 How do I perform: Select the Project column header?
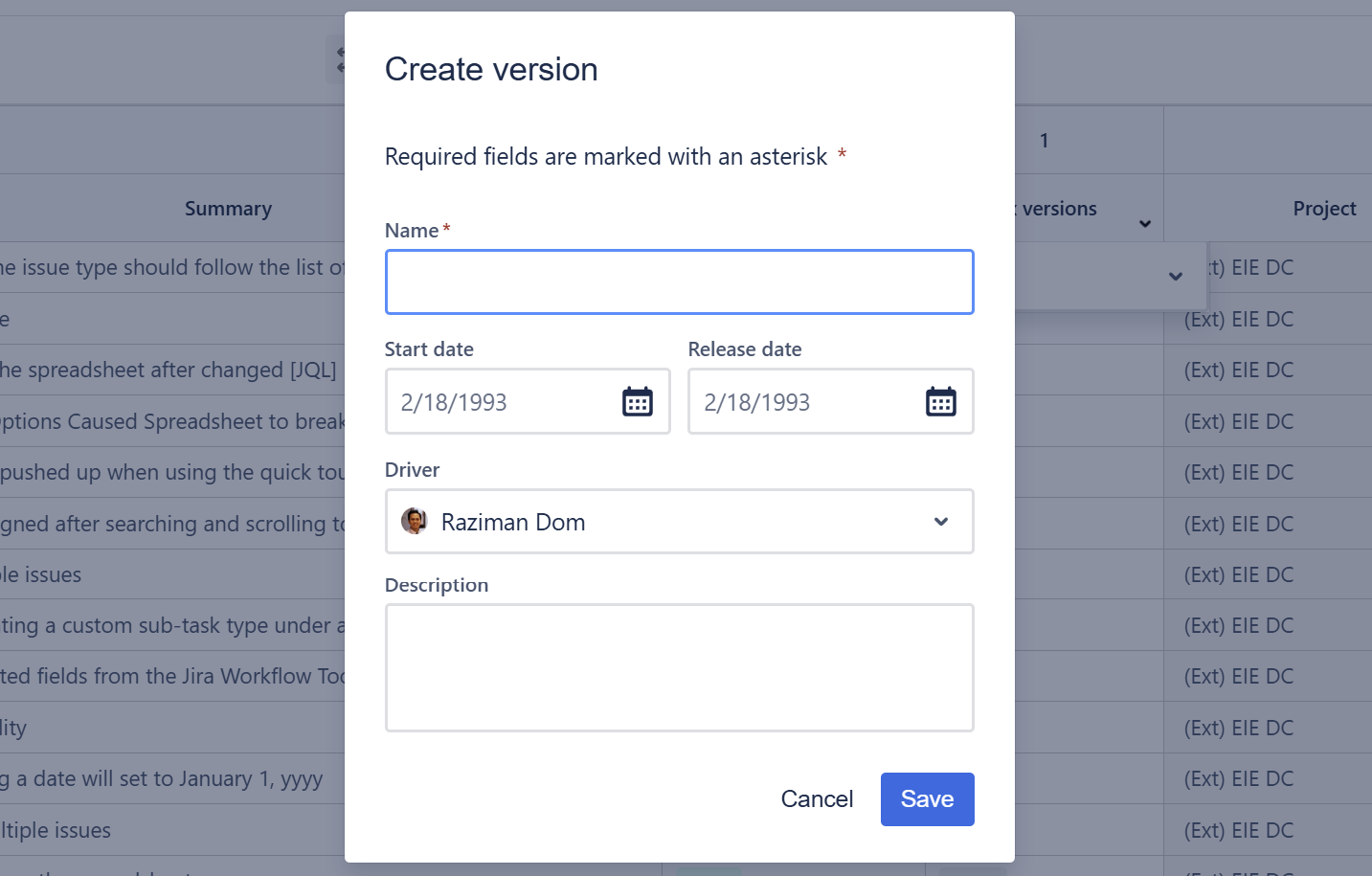[1323, 209]
